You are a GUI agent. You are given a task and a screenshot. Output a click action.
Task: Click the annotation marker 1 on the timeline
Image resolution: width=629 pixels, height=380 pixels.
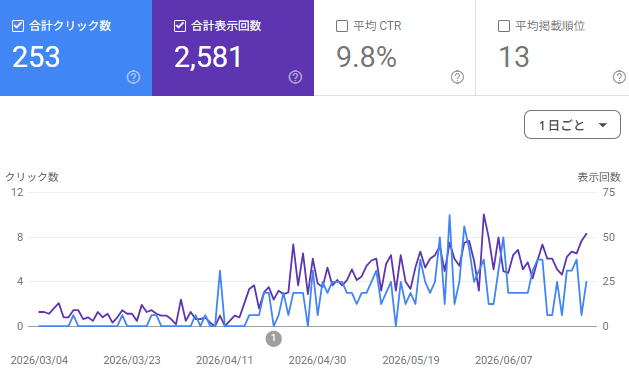(x=274, y=338)
